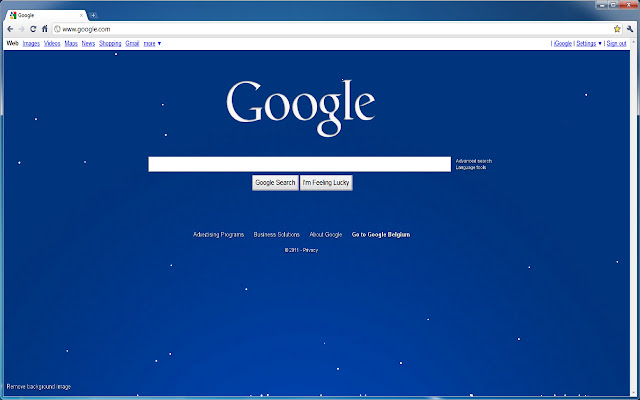Screen dimensions: 640x400
Task: Reload the page with the refresh icon
Action: pos(33,29)
